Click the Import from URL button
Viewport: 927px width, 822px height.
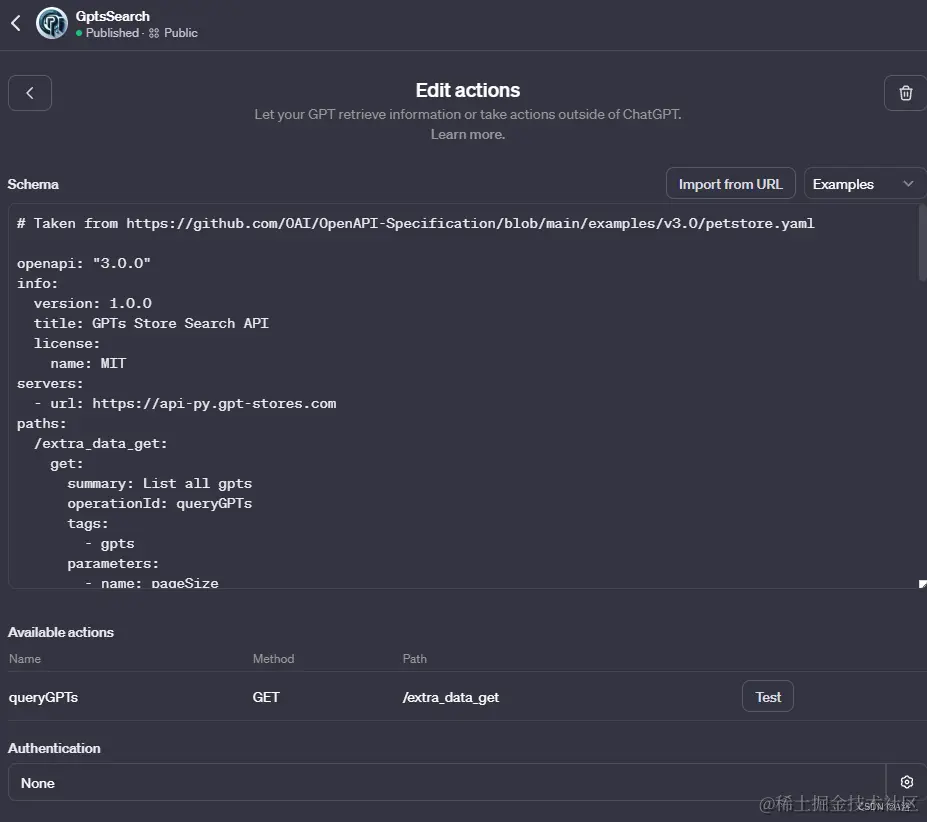point(731,184)
